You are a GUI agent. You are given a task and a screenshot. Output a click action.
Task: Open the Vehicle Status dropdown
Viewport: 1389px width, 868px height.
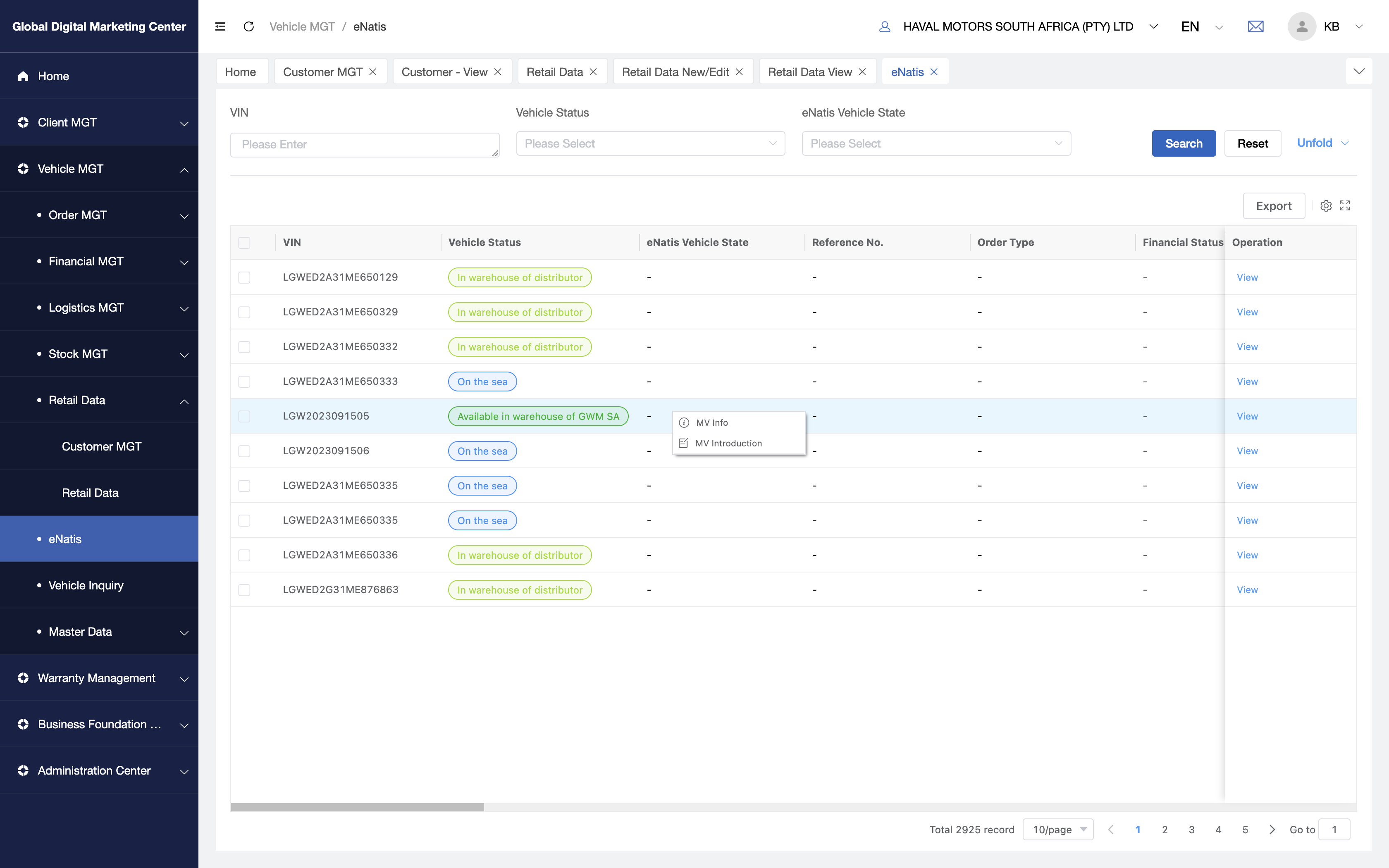(650, 143)
